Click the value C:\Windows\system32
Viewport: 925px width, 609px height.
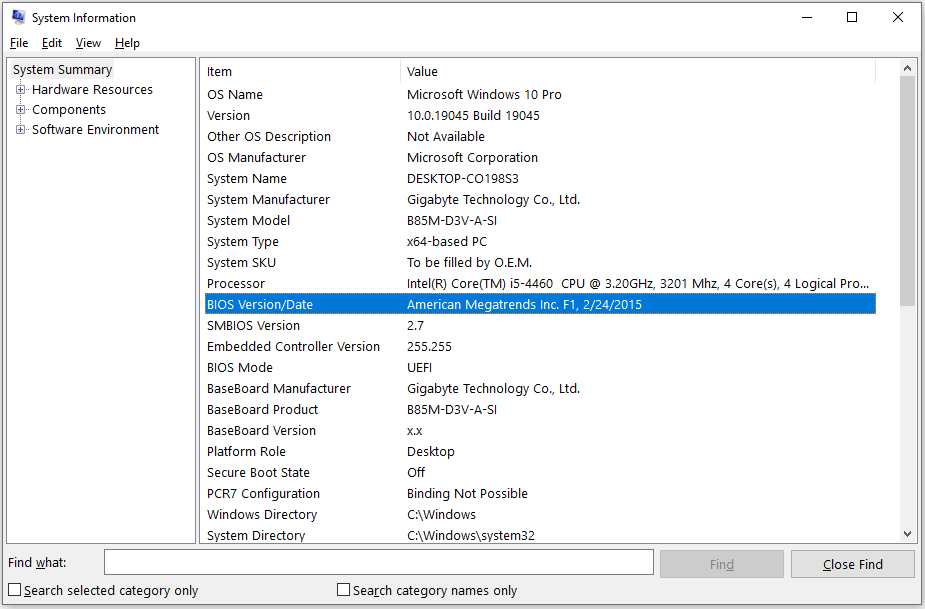tap(471, 535)
